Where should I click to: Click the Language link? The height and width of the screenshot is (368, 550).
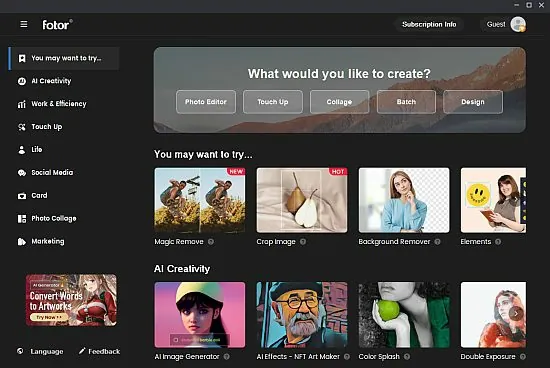coord(47,351)
